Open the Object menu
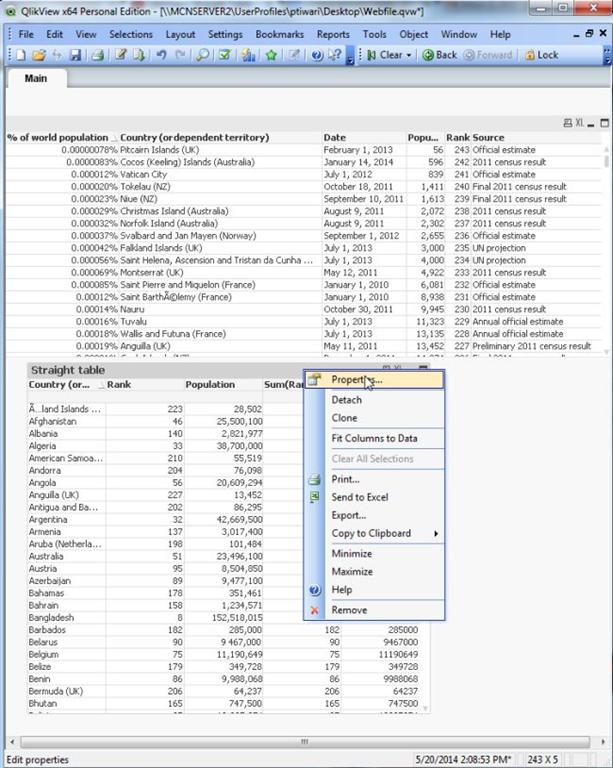 [x=413, y=34]
